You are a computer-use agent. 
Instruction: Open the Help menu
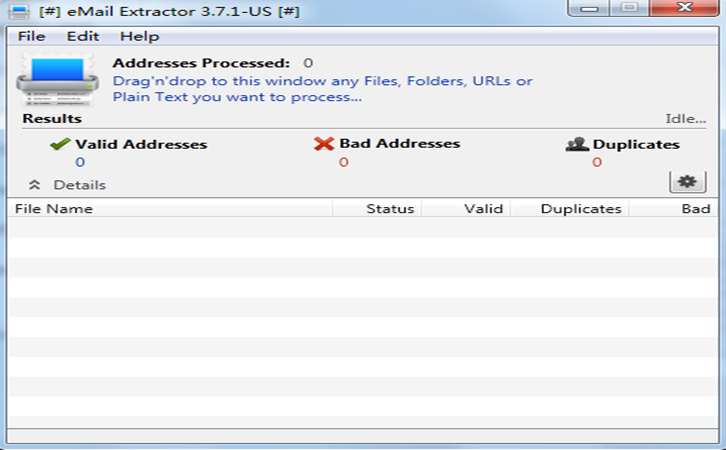tap(139, 36)
